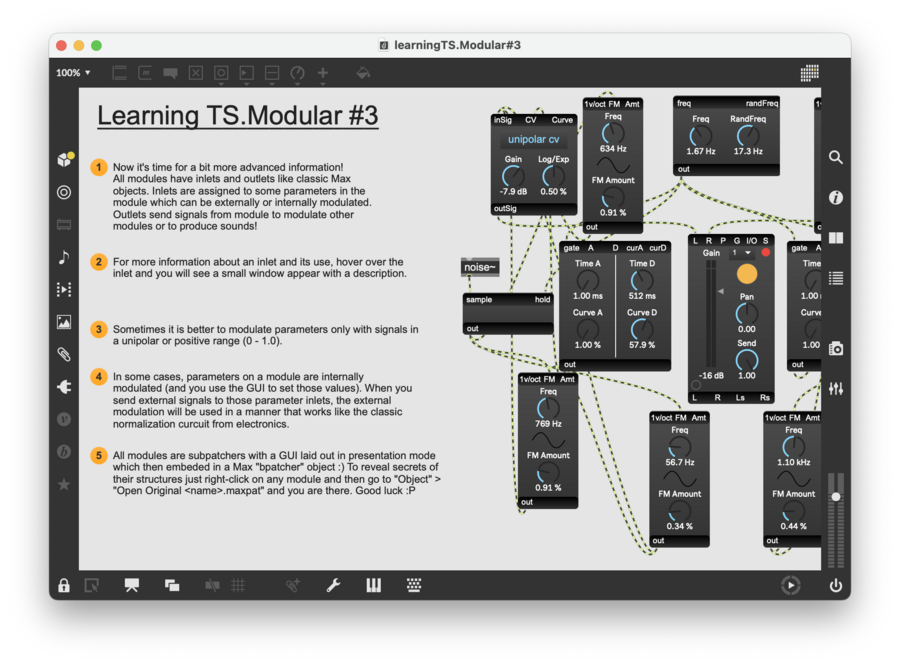Click the sample hold module
The height and width of the screenshot is (665, 900).
click(x=508, y=314)
